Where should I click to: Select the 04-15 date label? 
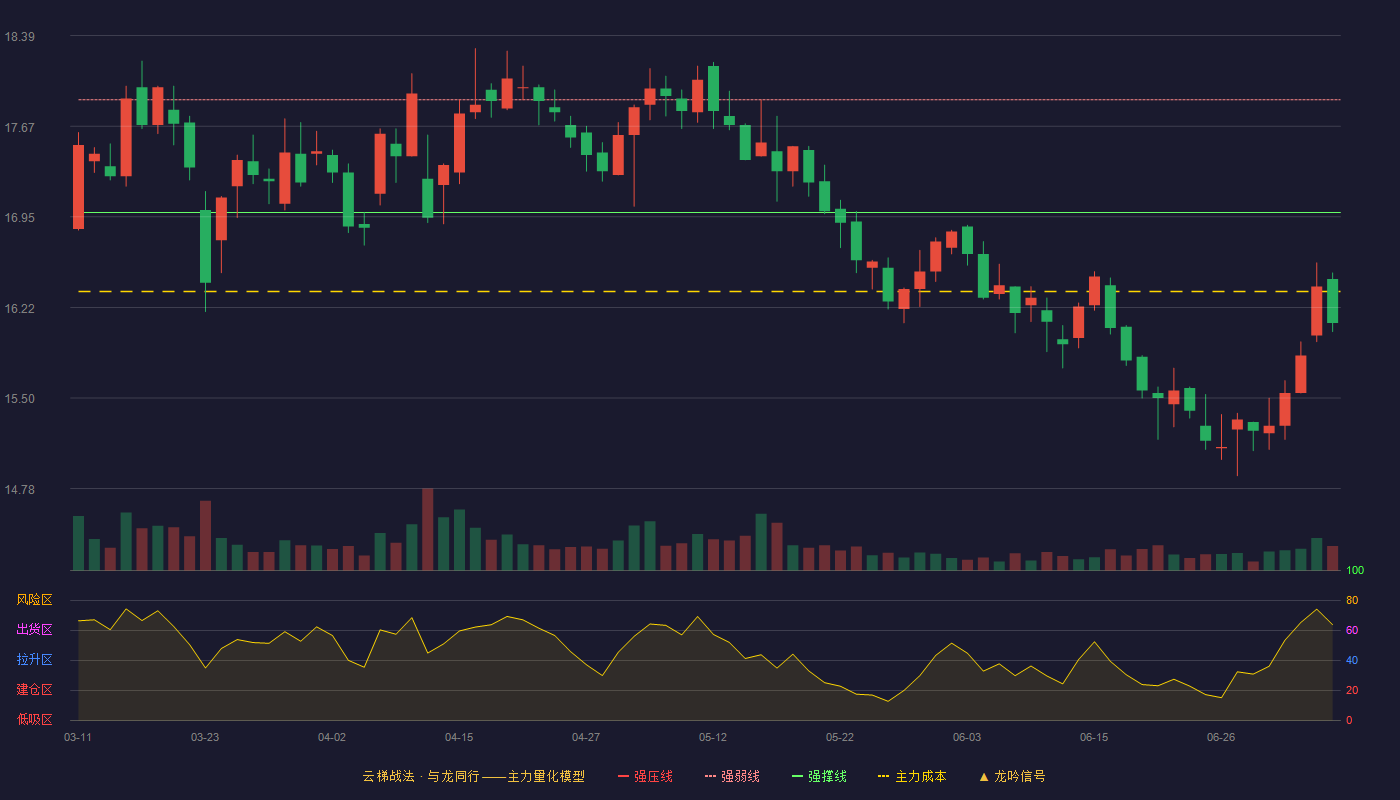(459, 737)
